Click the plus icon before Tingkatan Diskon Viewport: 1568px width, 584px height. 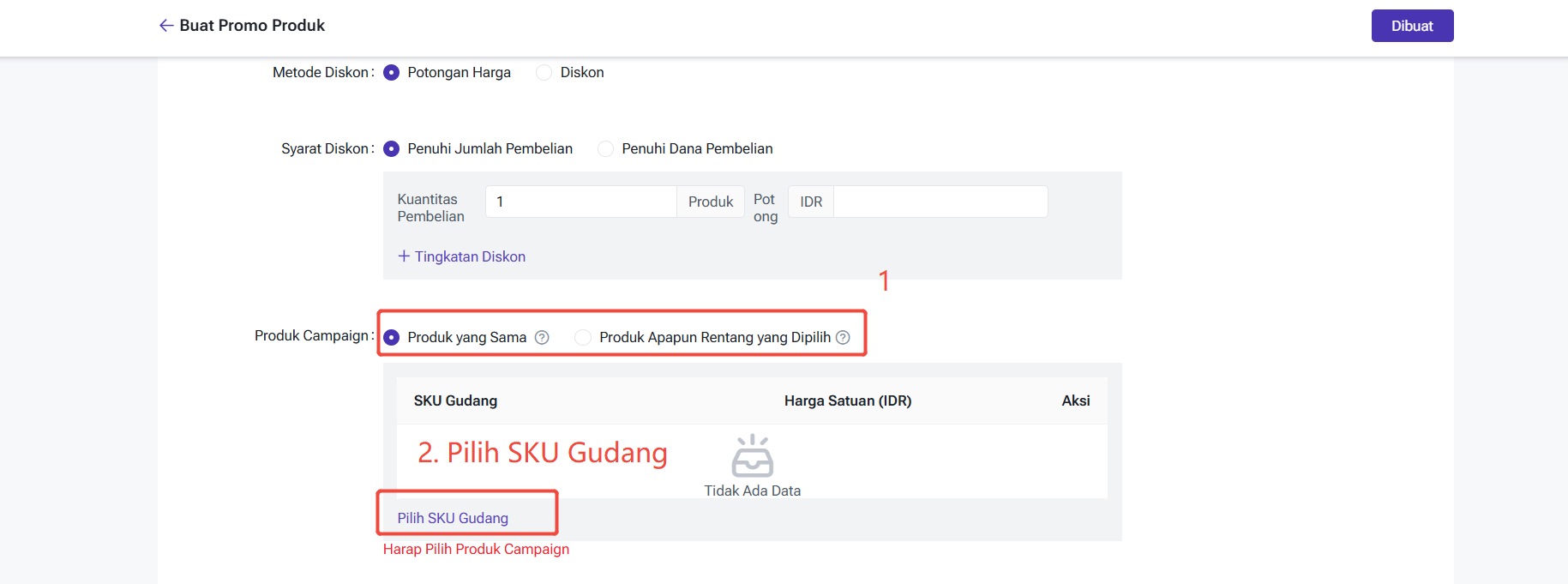[404, 256]
